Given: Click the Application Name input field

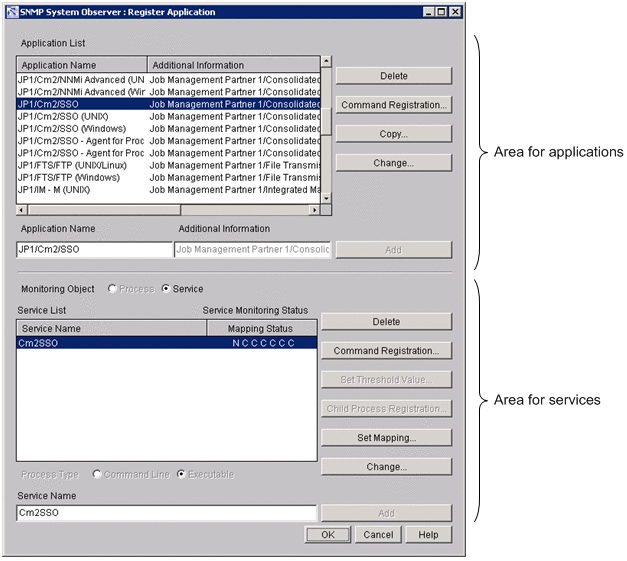Looking at the screenshot, I should tap(94, 250).
